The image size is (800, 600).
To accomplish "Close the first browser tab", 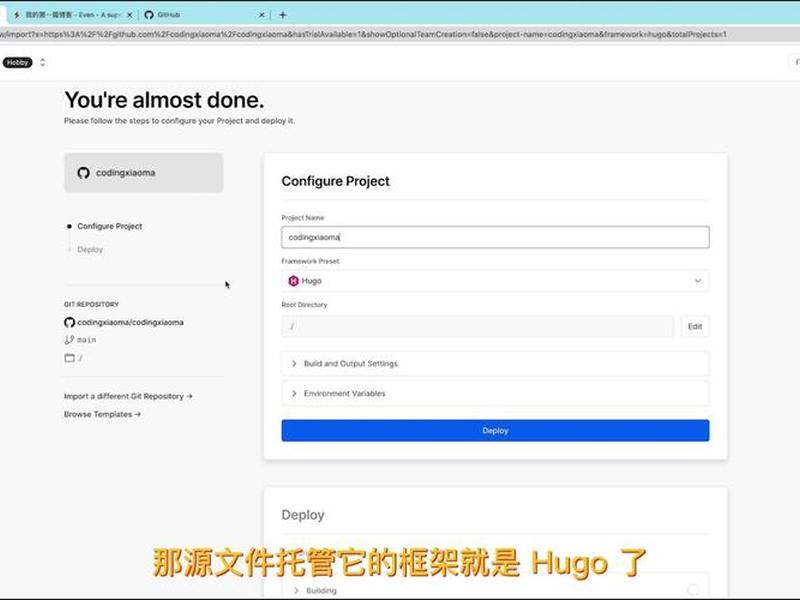I will coord(130,15).
